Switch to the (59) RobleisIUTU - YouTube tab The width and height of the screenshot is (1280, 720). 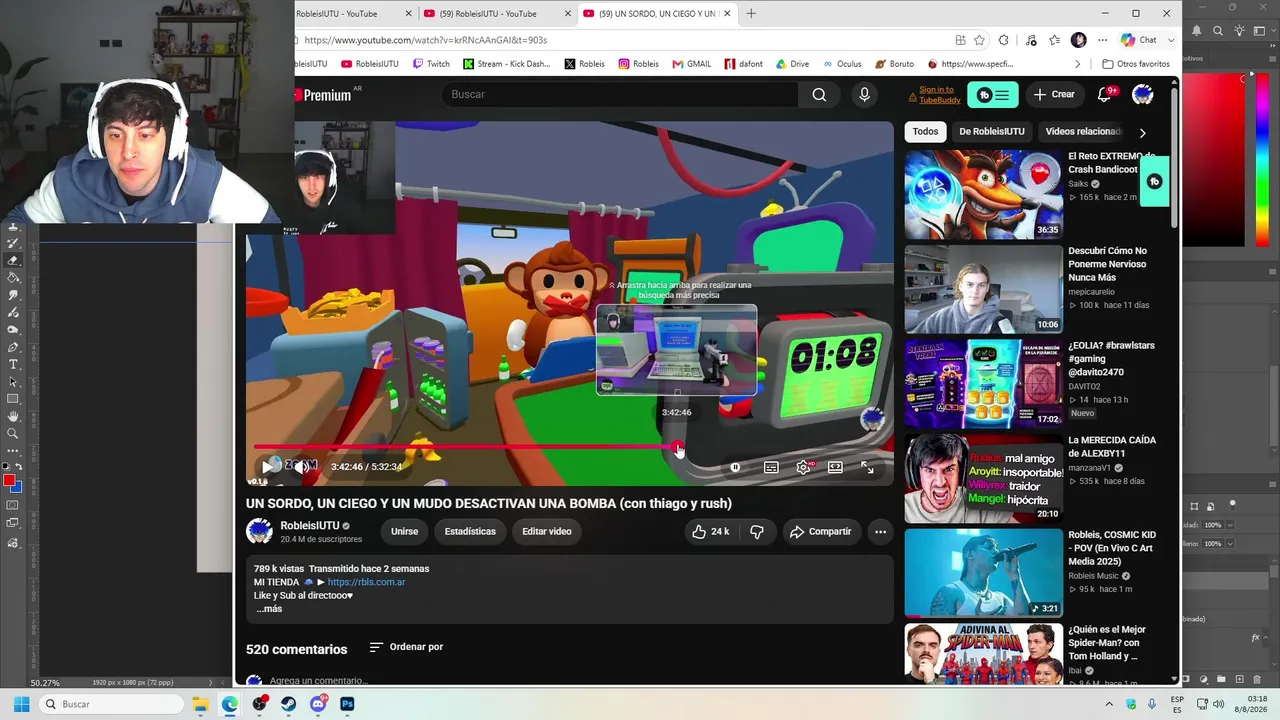click(x=497, y=14)
